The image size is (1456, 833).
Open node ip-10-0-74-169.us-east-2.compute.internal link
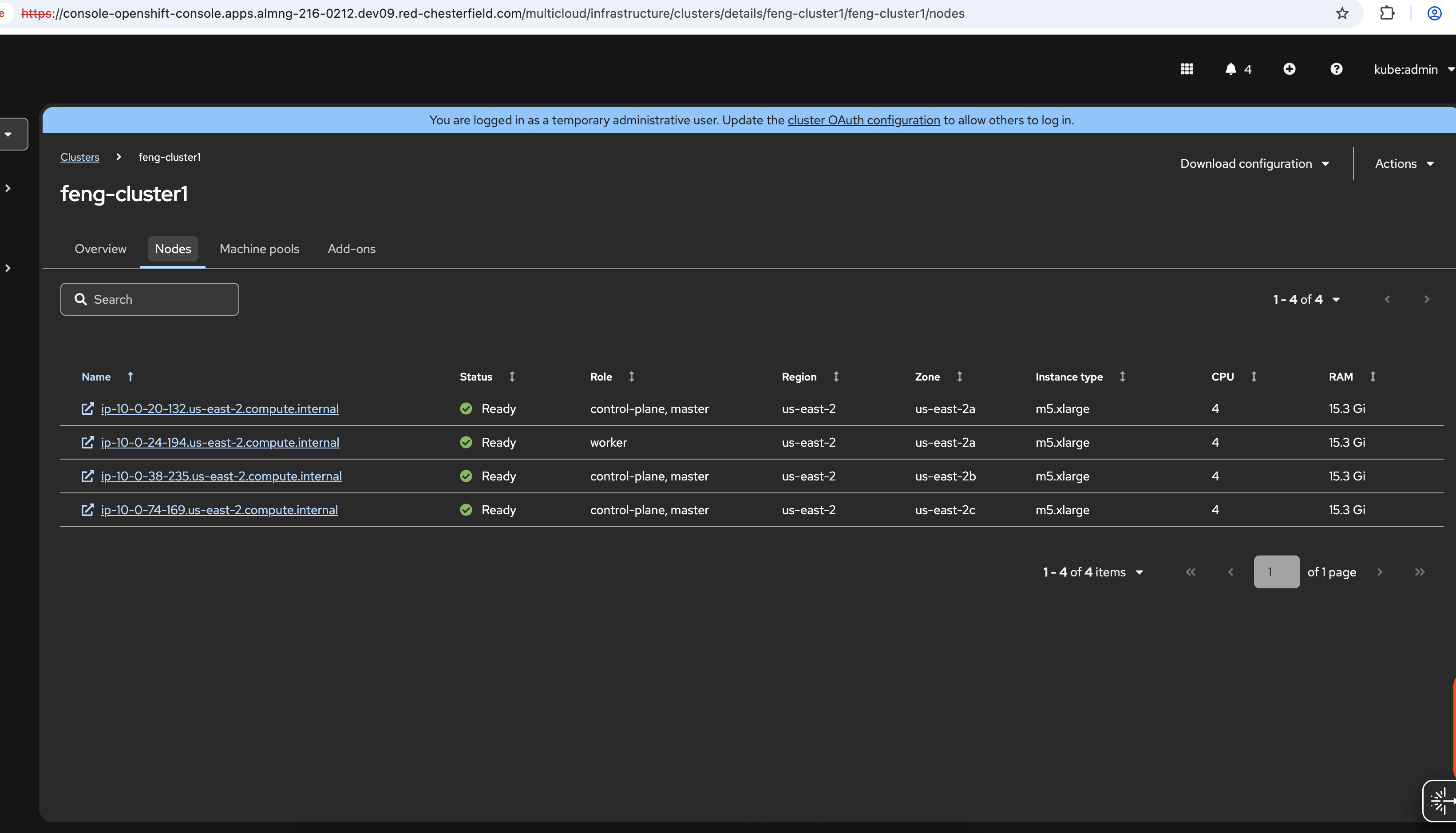pyautogui.click(x=219, y=510)
